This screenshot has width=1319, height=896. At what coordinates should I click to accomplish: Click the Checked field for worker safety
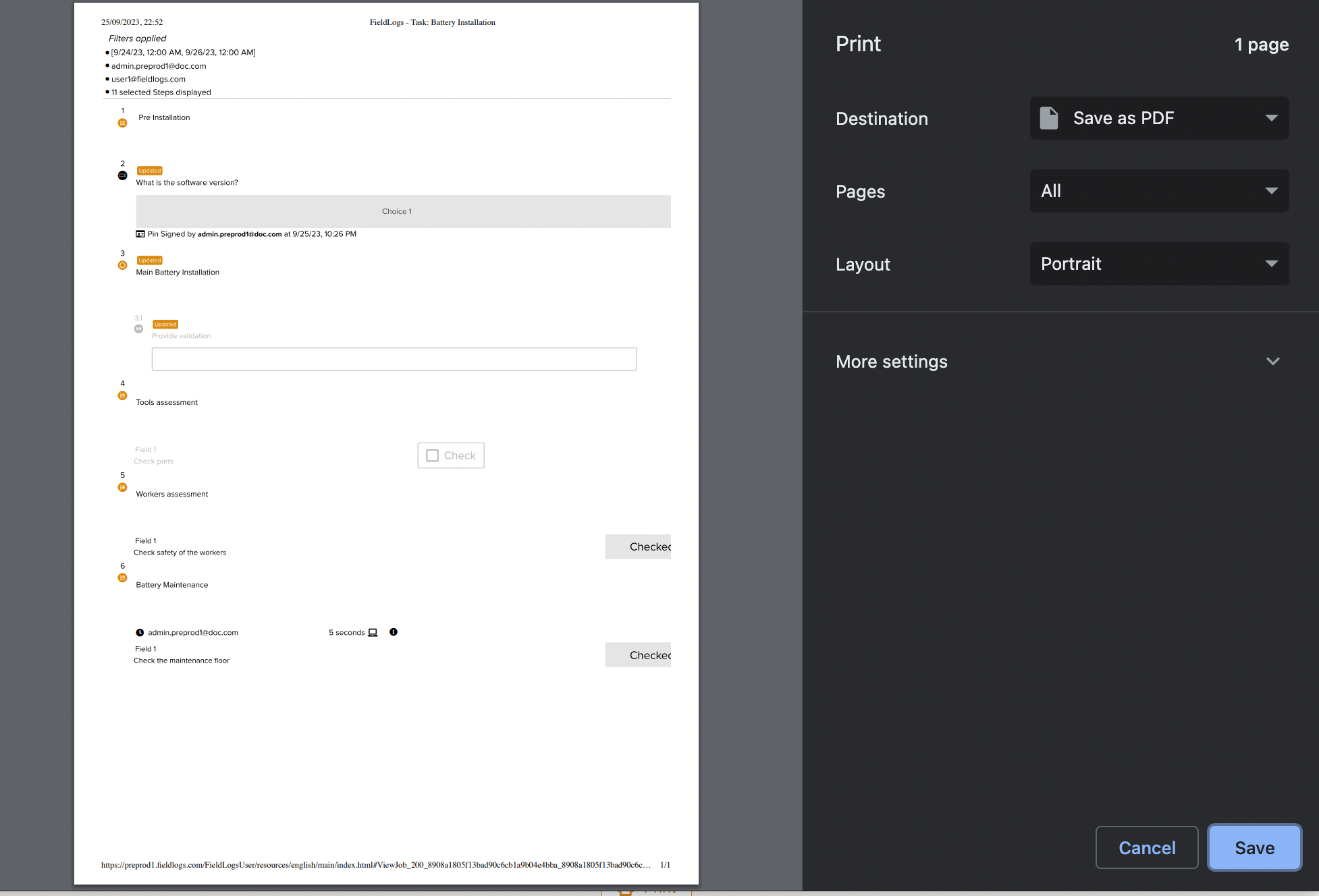638,547
